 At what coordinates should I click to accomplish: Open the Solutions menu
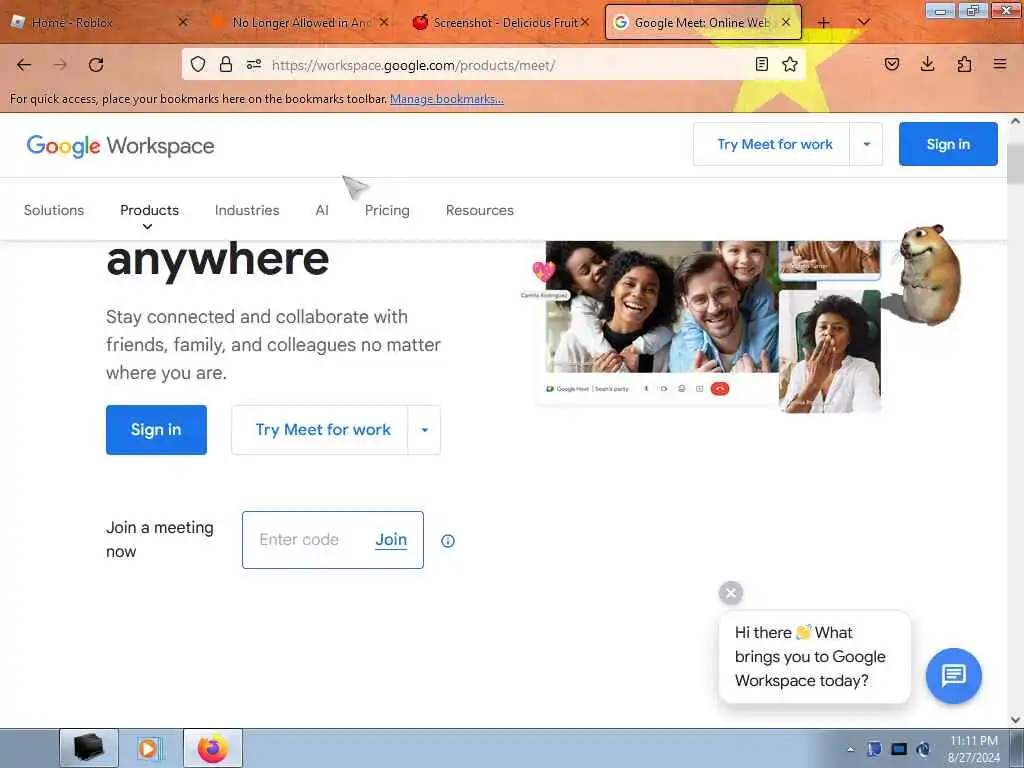(54, 210)
